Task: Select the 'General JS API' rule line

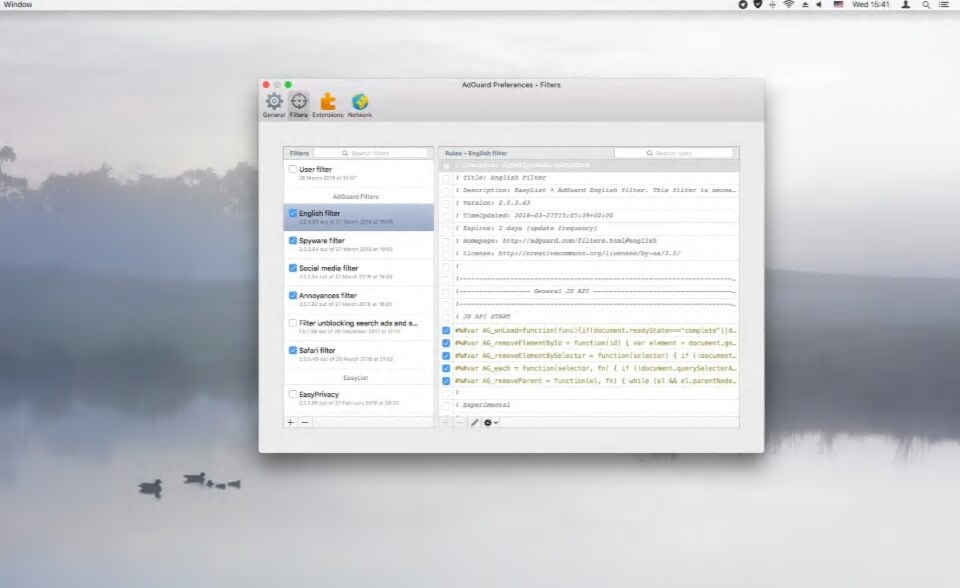Action: (589, 291)
